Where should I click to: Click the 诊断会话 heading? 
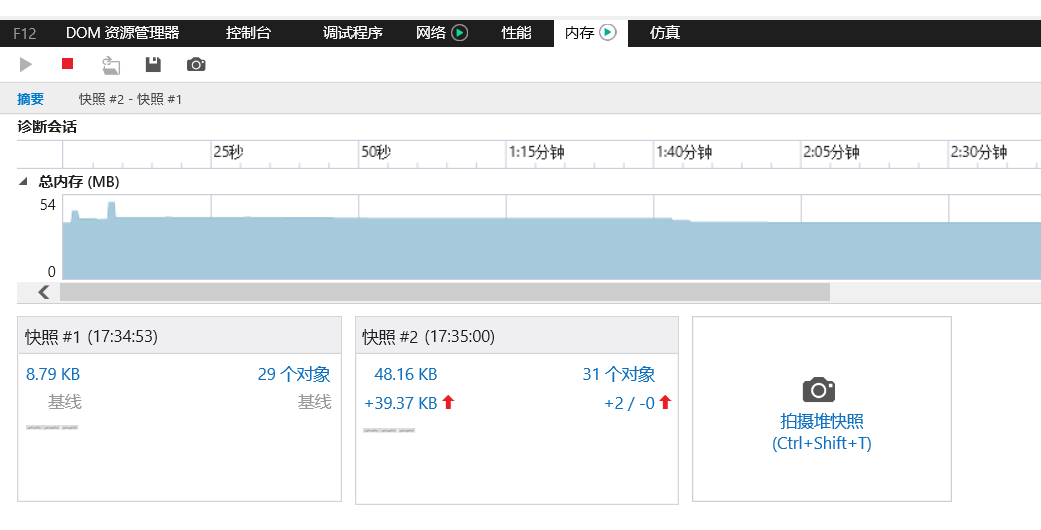(47, 126)
